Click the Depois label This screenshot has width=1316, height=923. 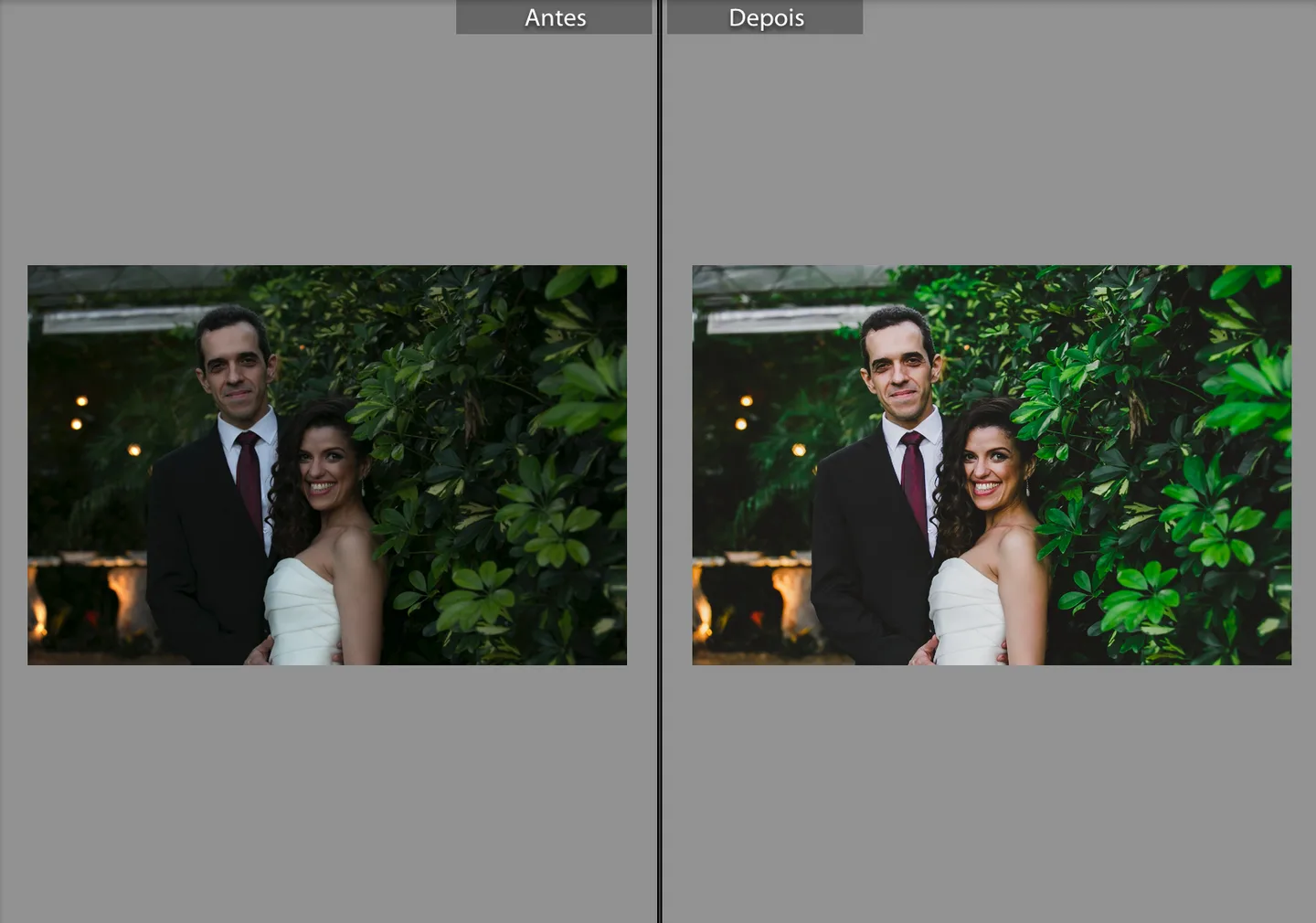tap(766, 17)
